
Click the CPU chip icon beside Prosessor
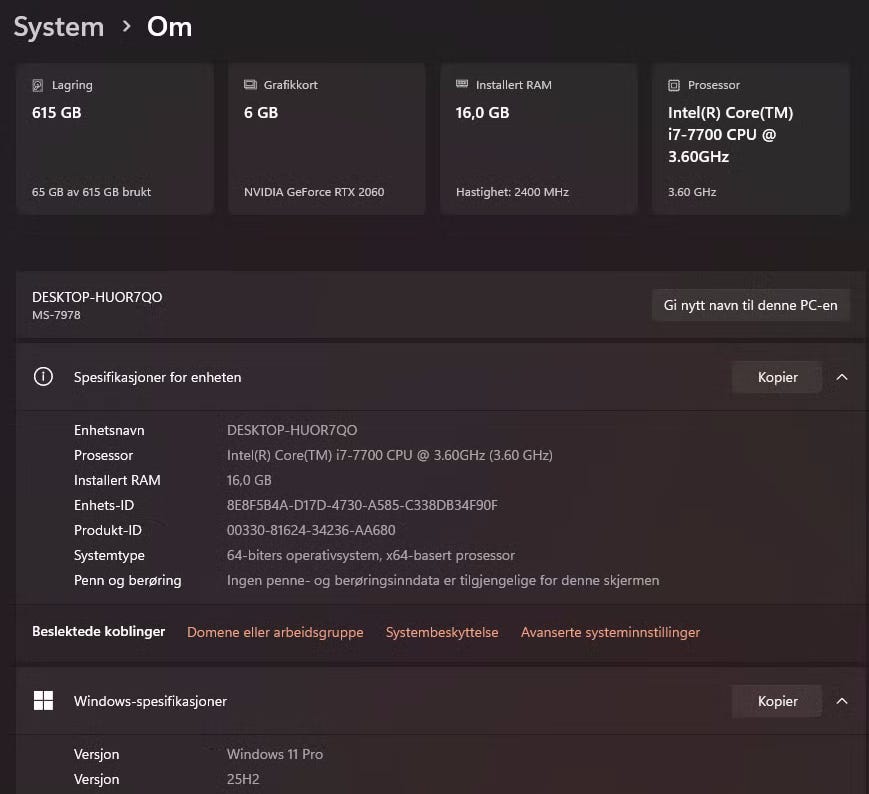(x=674, y=85)
